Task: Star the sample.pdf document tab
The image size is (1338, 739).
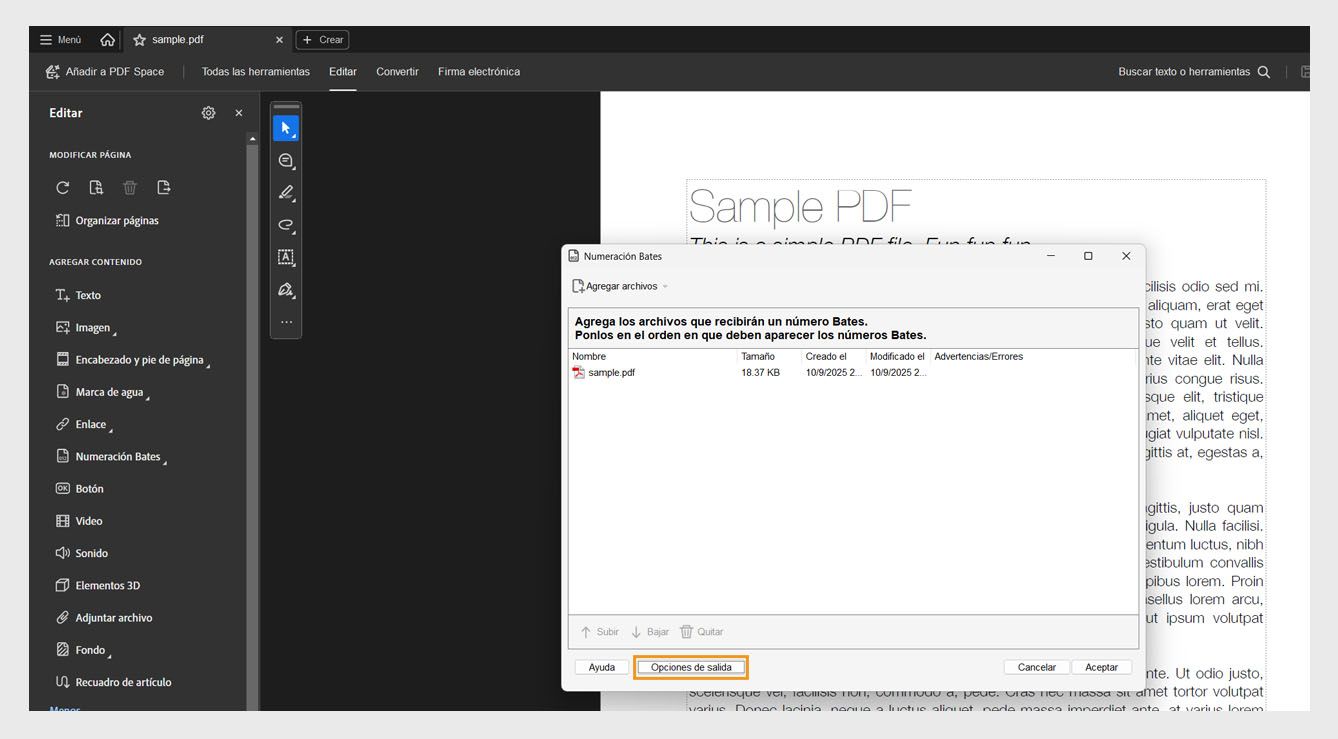Action: [139, 40]
